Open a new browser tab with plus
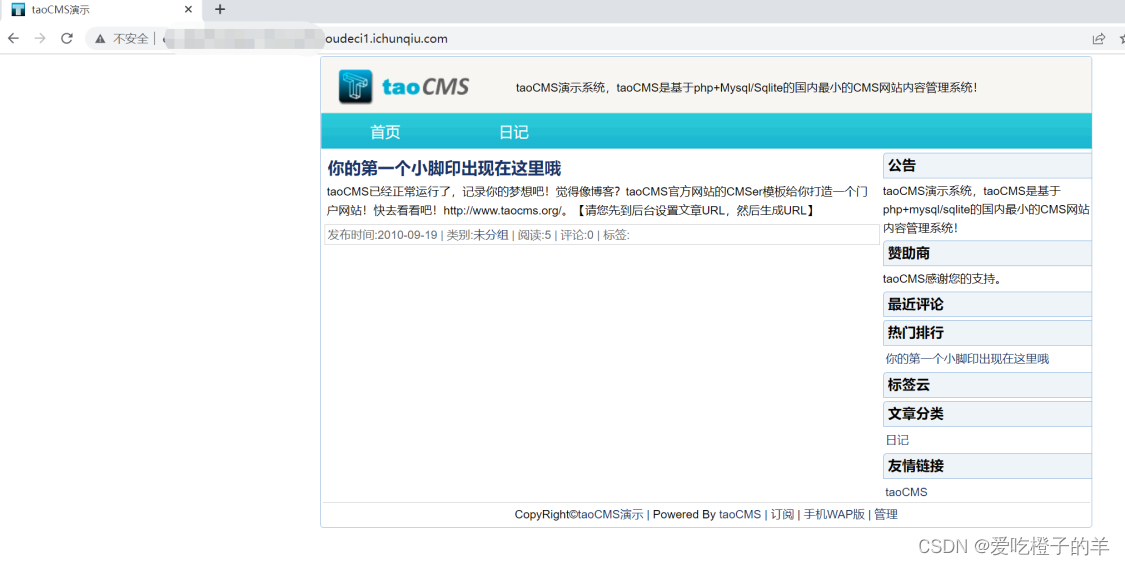 (220, 9)
